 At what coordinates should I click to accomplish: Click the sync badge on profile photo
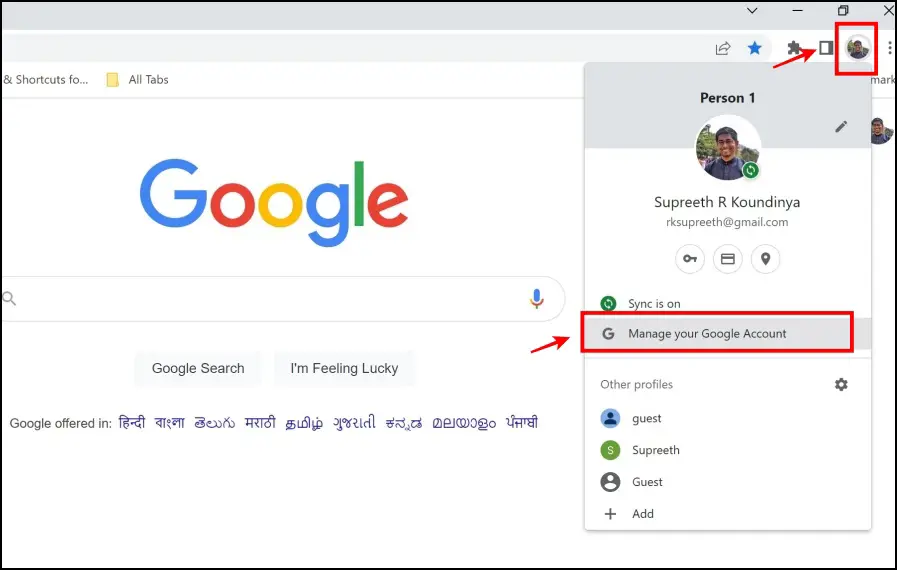point(751,170)
